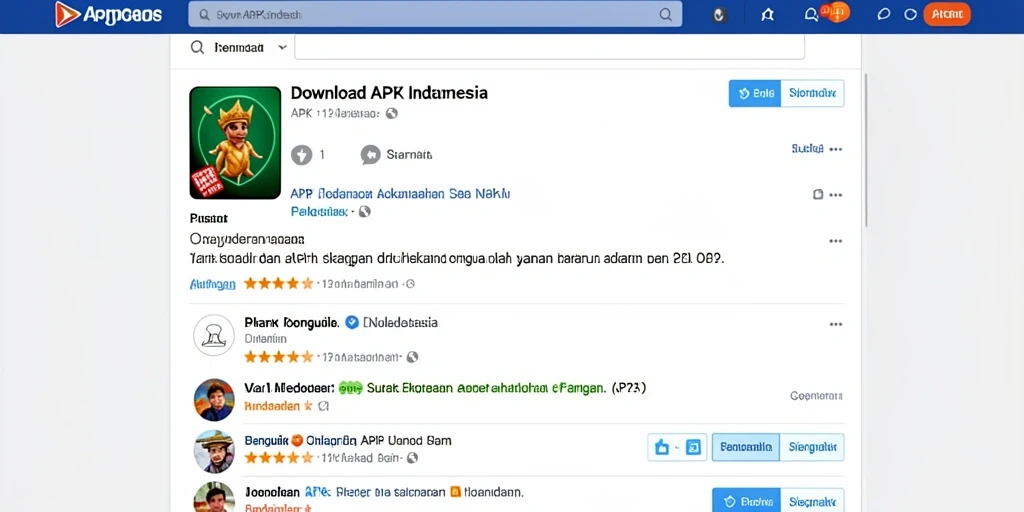The width and height of the screenshot is (1024, 512).
Task: Click the globe icon under Plank Bonguile rating
Action: tap(412, 357)
